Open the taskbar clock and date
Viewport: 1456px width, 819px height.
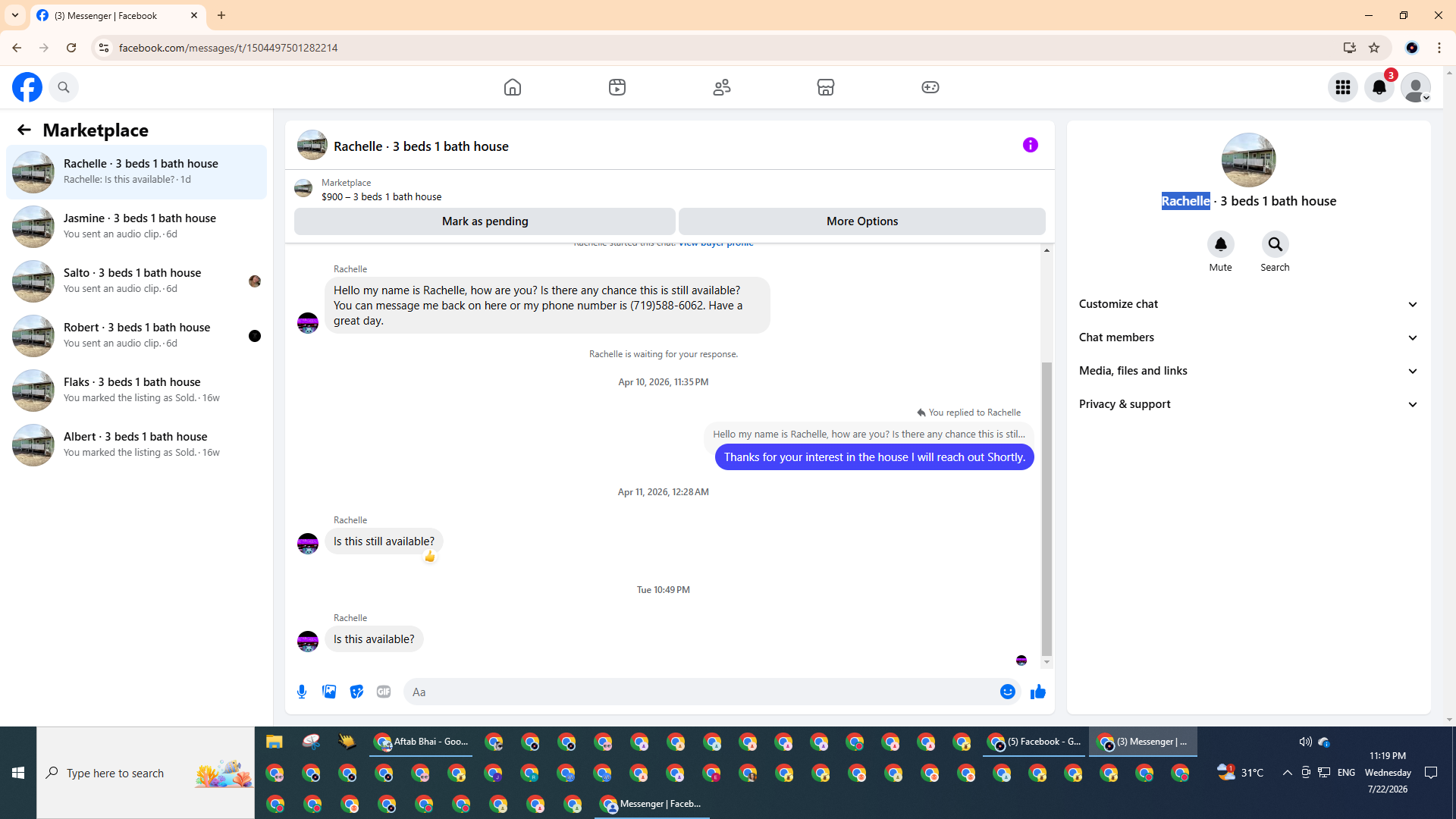pyautogui.click(x=1388, y=773)
